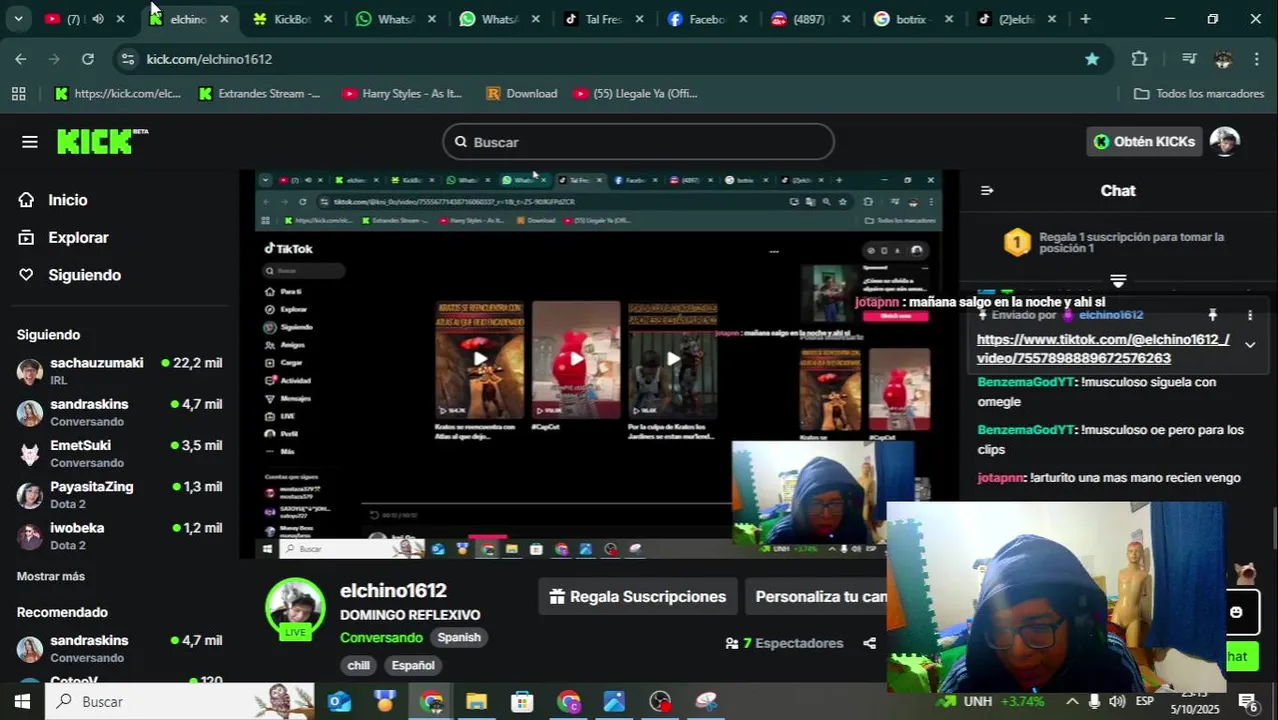Image resolution: width=1278 pixels, height=720 pixels.
Task: Select the Spanish language tag
Action: [x=459, y=638]
